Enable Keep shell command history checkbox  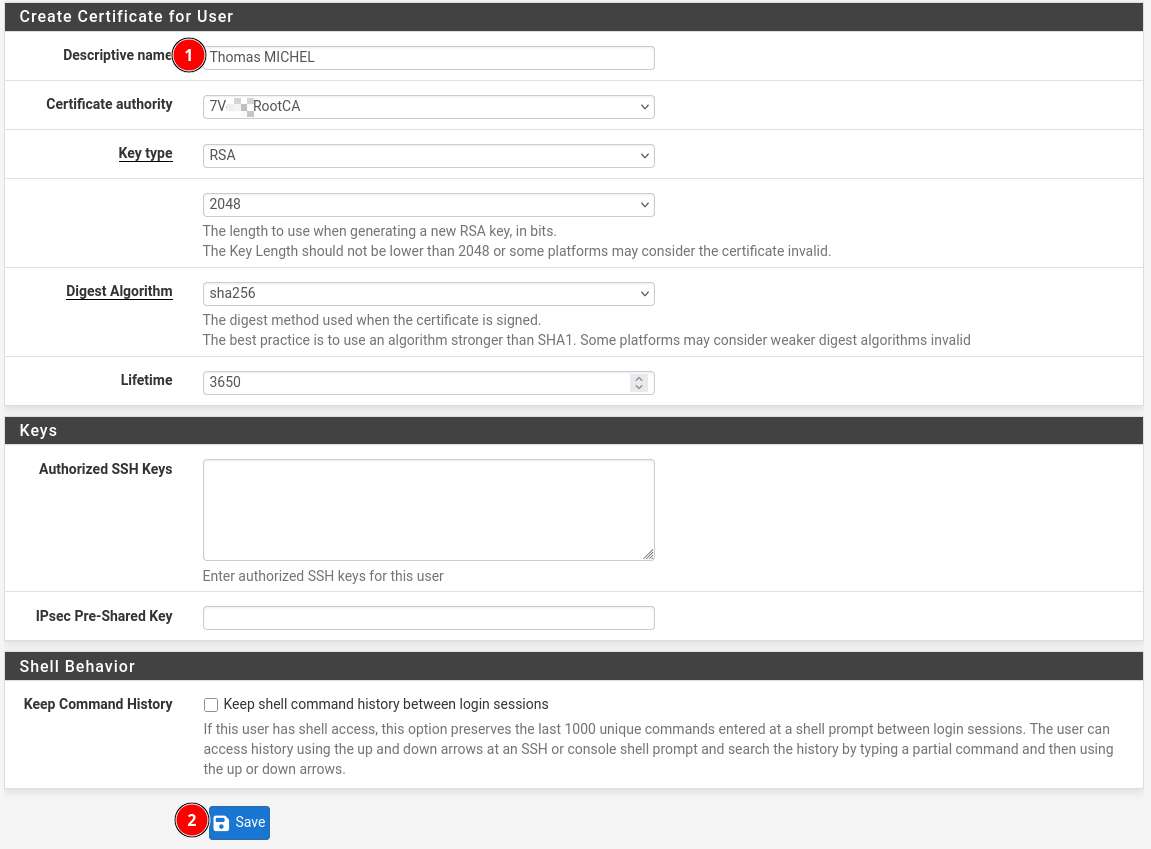(x=211, y=705)
